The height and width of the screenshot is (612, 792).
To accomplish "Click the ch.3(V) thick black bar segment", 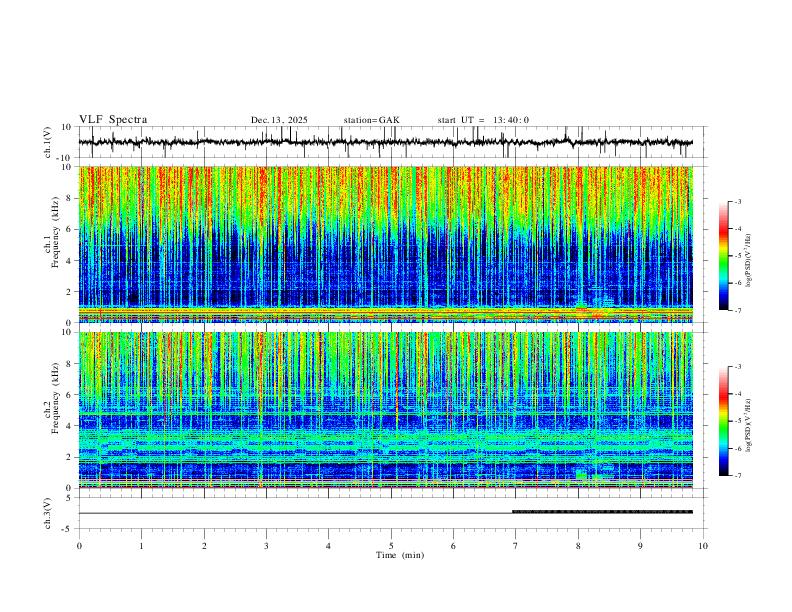I will 602,512.
